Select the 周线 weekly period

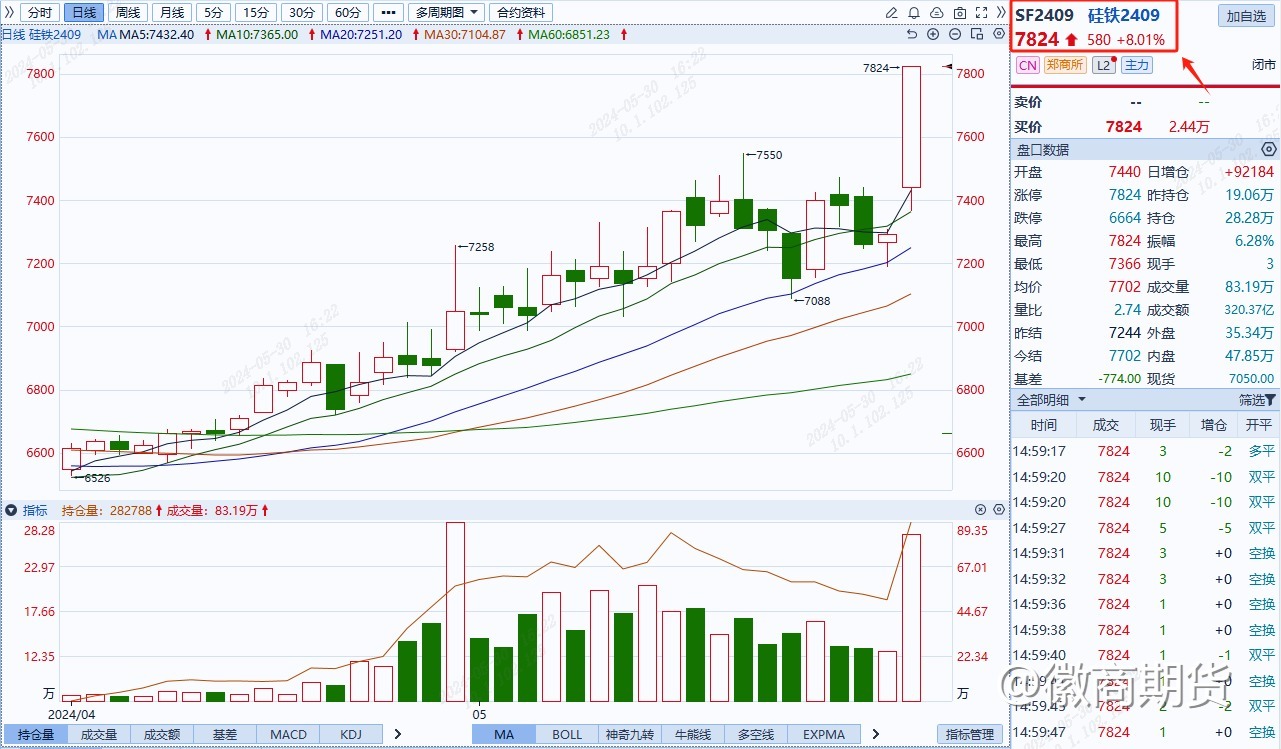[x=127, y=13]
